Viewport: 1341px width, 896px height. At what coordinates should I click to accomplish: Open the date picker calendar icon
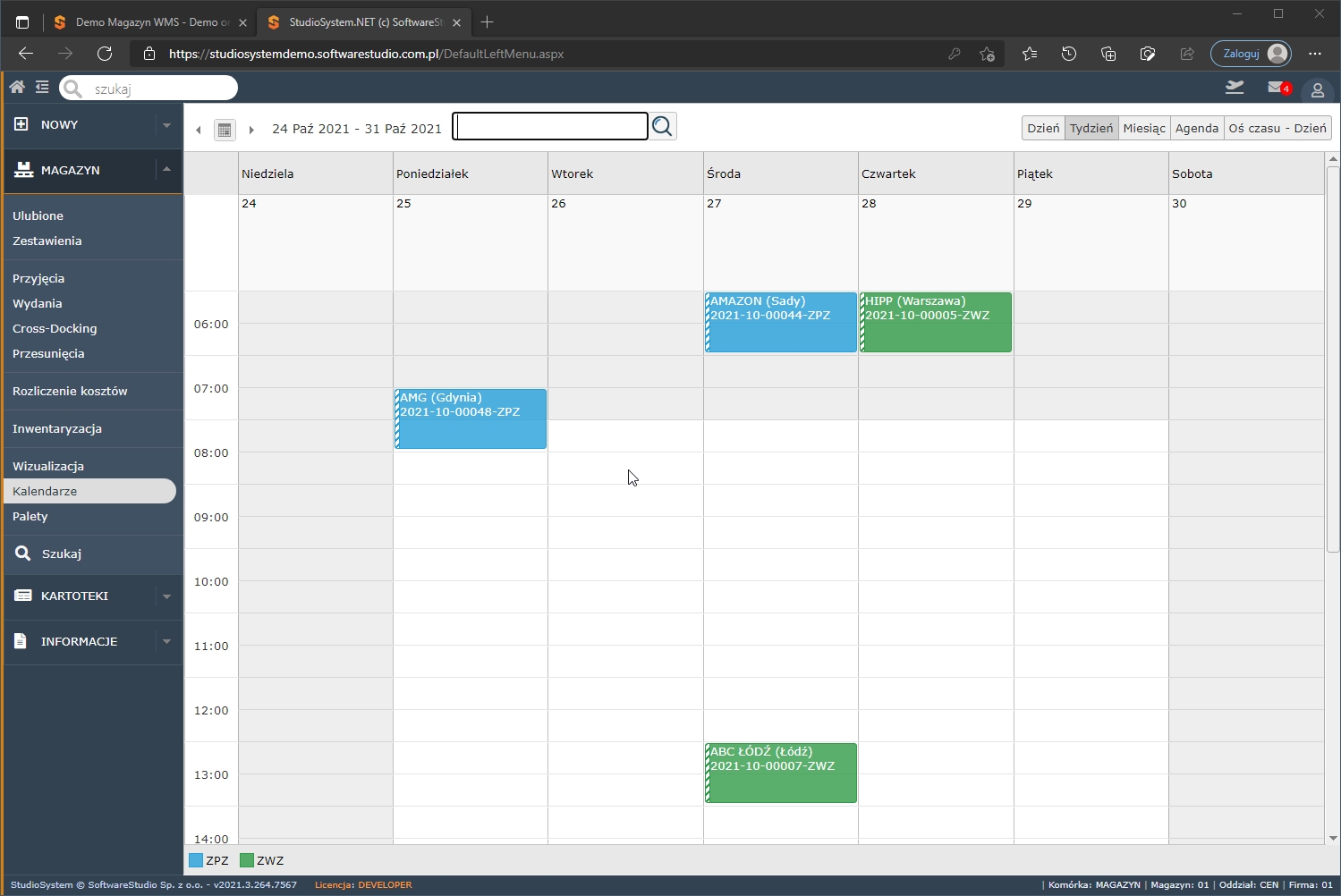pos(225,130)
